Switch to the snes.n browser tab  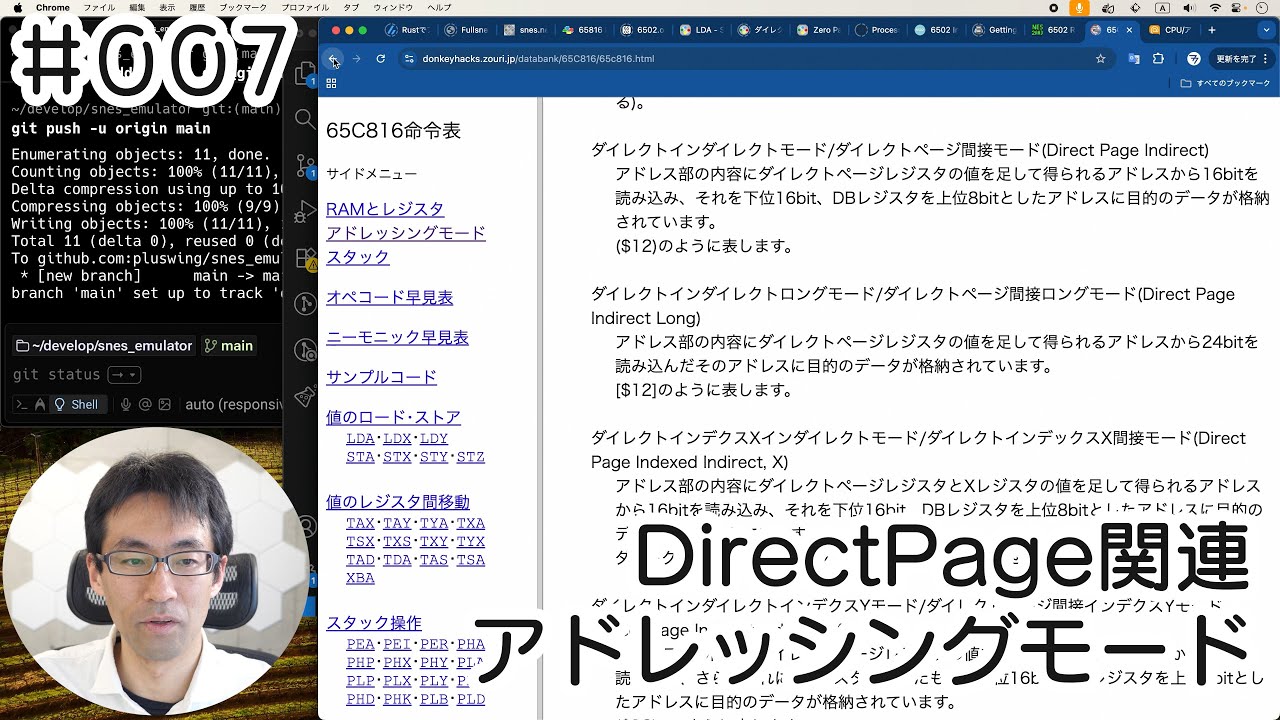point(526,30)
